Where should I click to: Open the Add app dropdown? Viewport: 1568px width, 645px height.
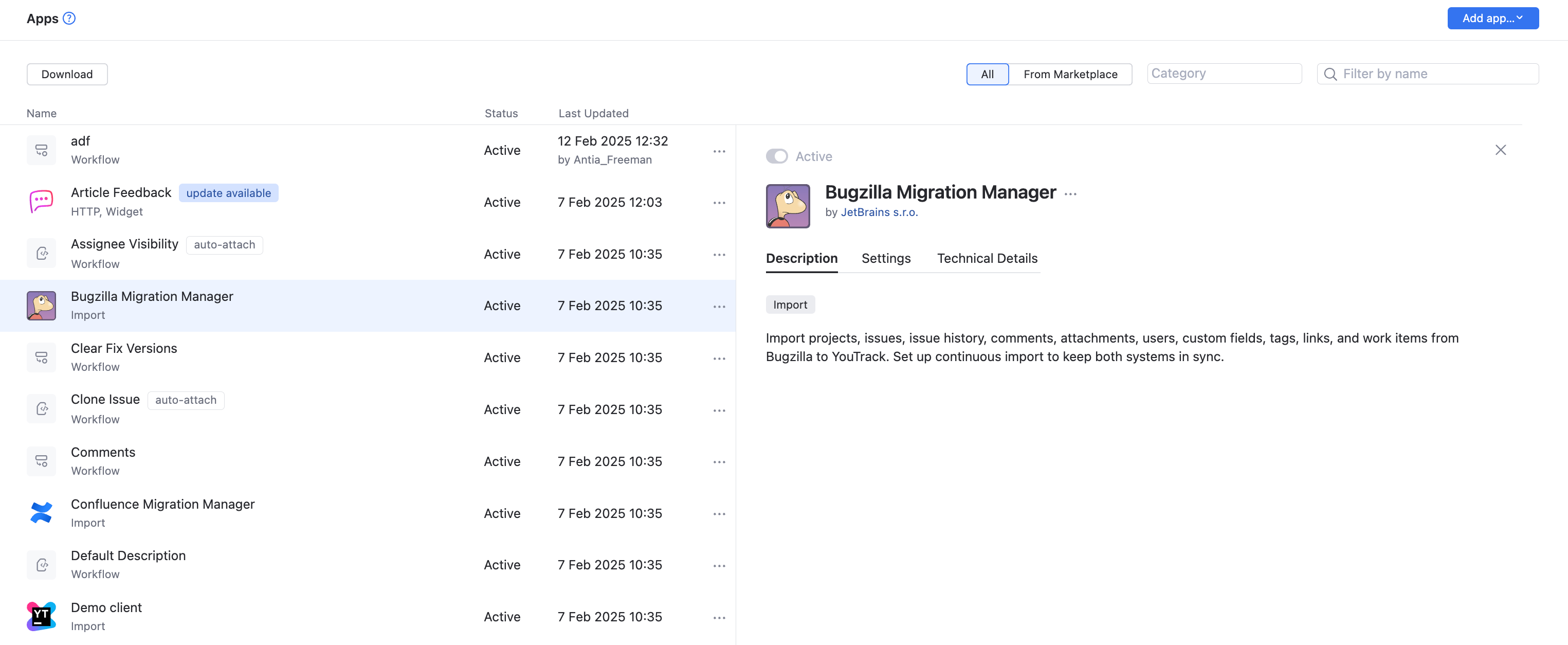[1492, 17]
